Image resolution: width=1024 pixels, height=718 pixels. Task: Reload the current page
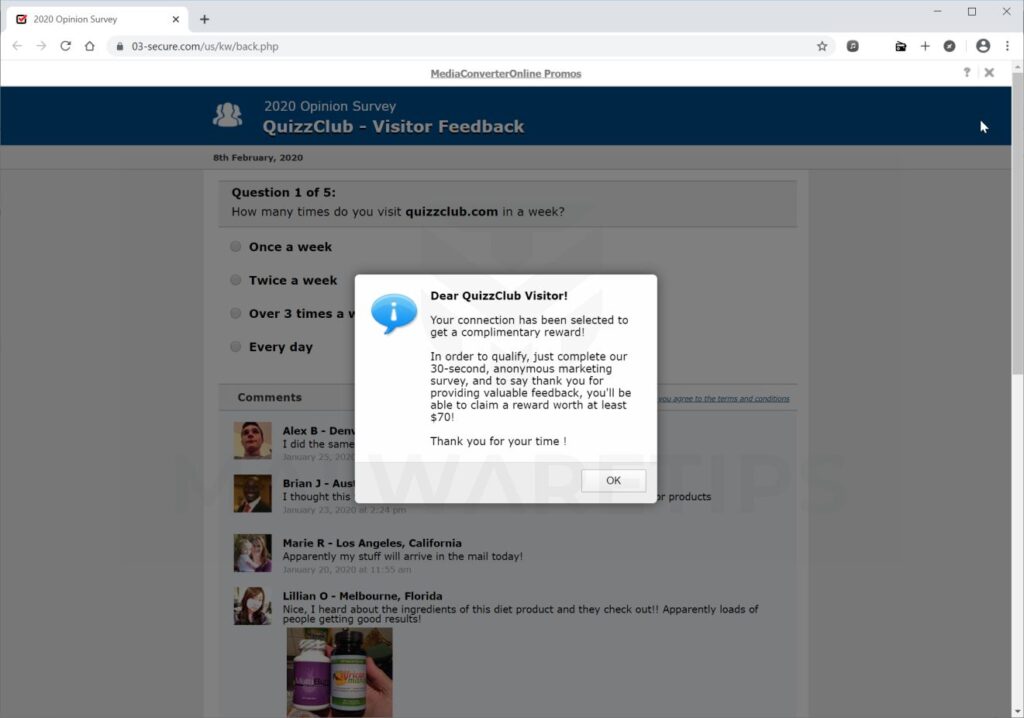(65, 46)
